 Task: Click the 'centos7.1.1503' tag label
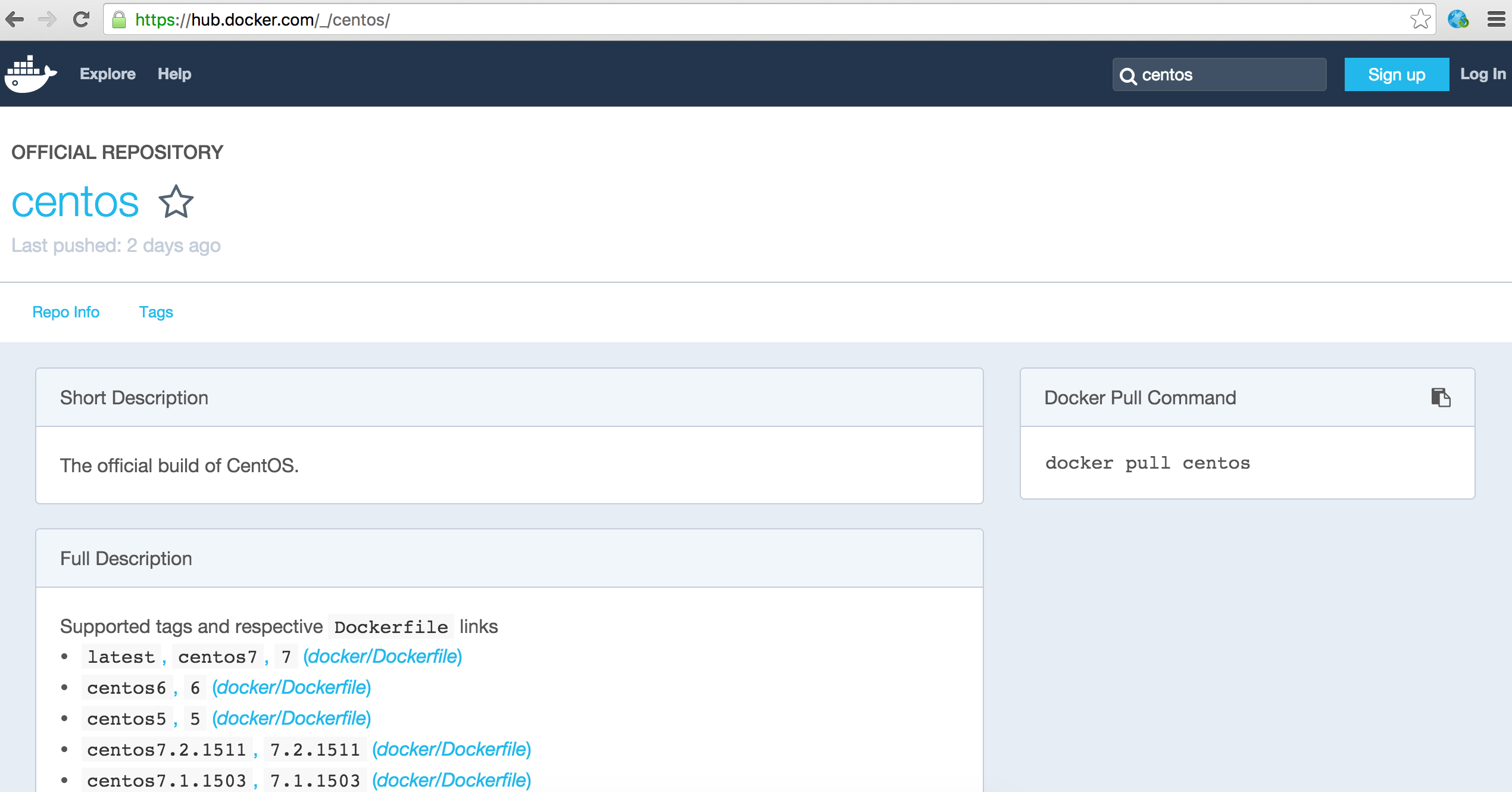coord(167,781)
